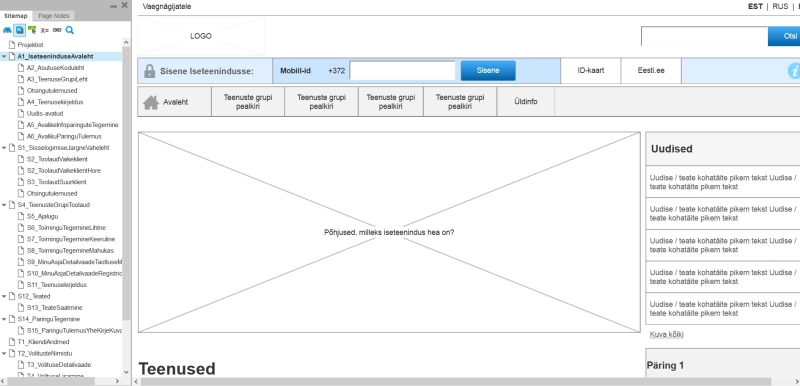The width and height of the screenshot is (800, 386).
Task: Click the Põhjused banner placeholder
Action: point(389,233)
